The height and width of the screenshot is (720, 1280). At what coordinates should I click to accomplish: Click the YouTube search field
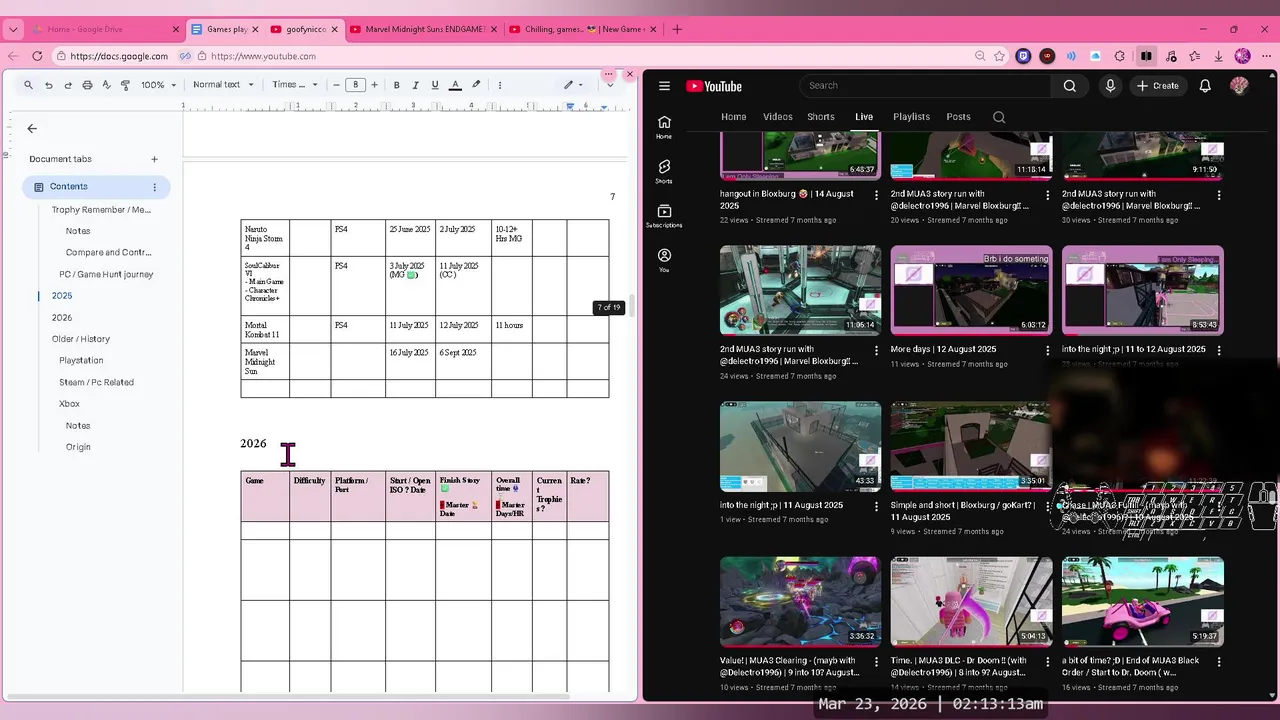(x=925, y=86)
